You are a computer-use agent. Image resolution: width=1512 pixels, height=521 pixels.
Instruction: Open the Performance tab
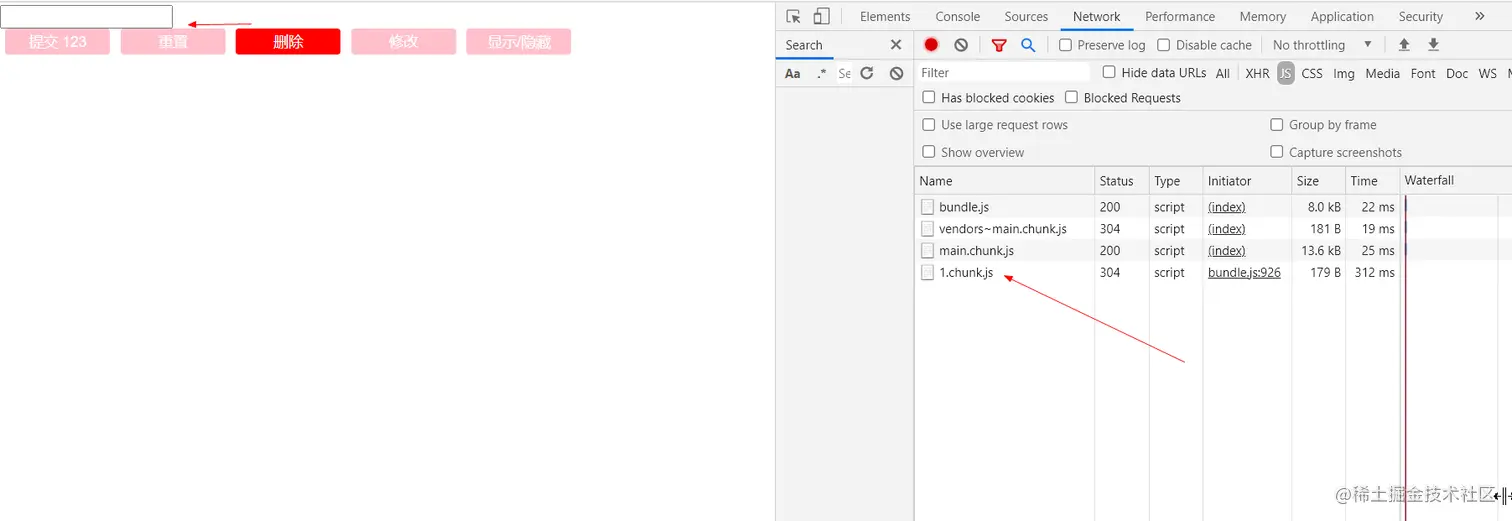[1180, 16]
